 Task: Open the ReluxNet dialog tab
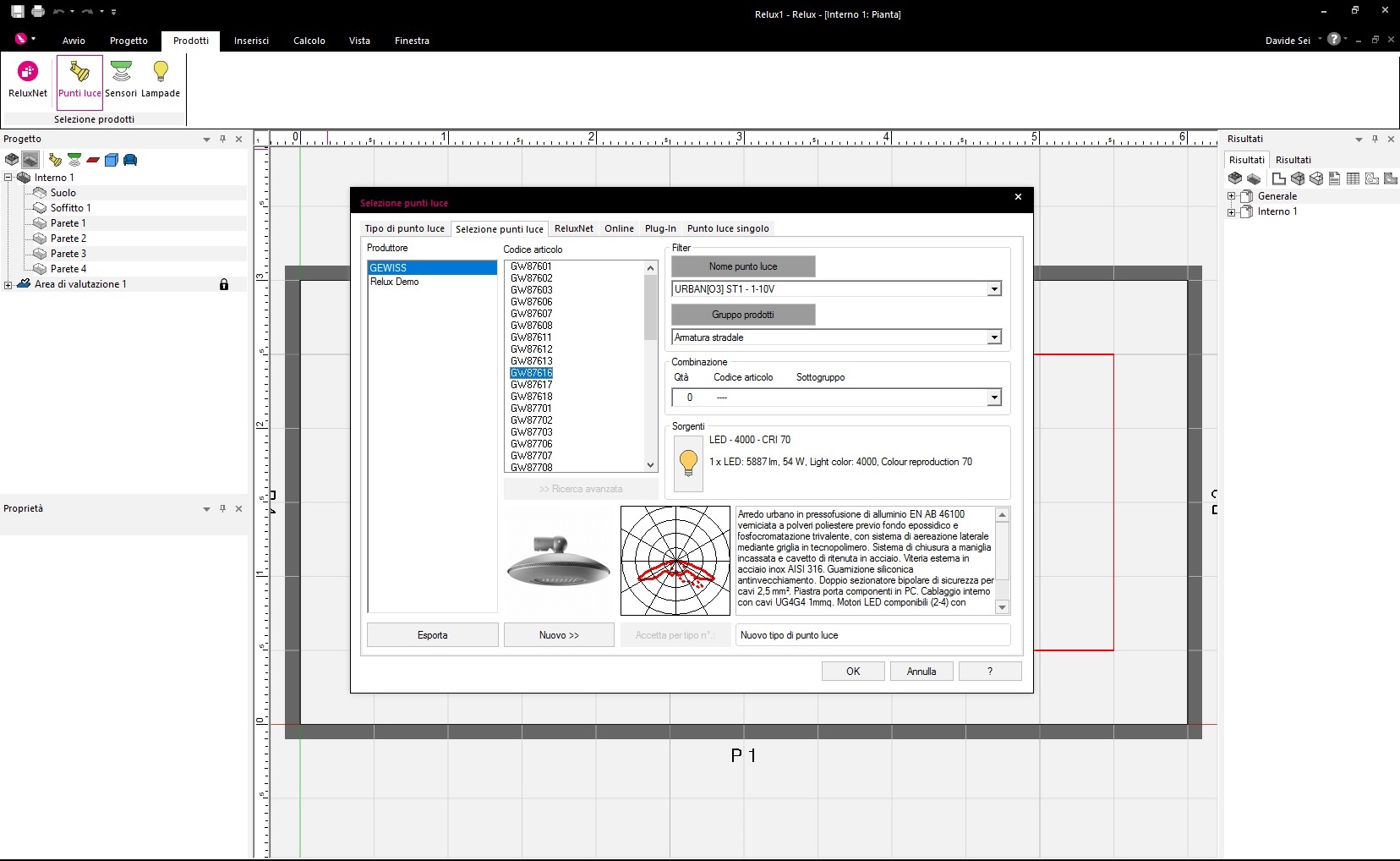pos(574,228)
